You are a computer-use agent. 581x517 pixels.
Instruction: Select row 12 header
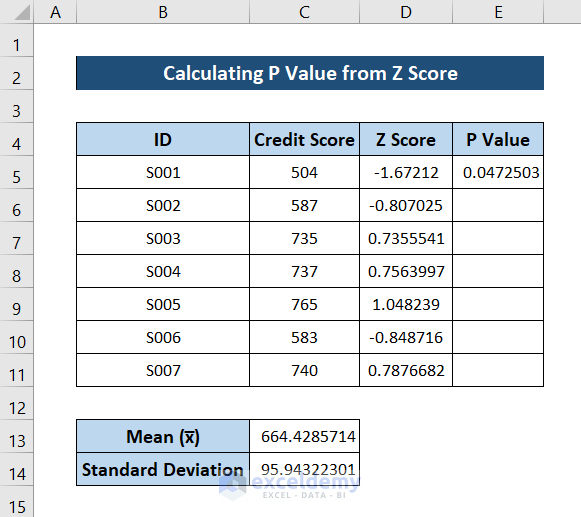coord(16,403)
